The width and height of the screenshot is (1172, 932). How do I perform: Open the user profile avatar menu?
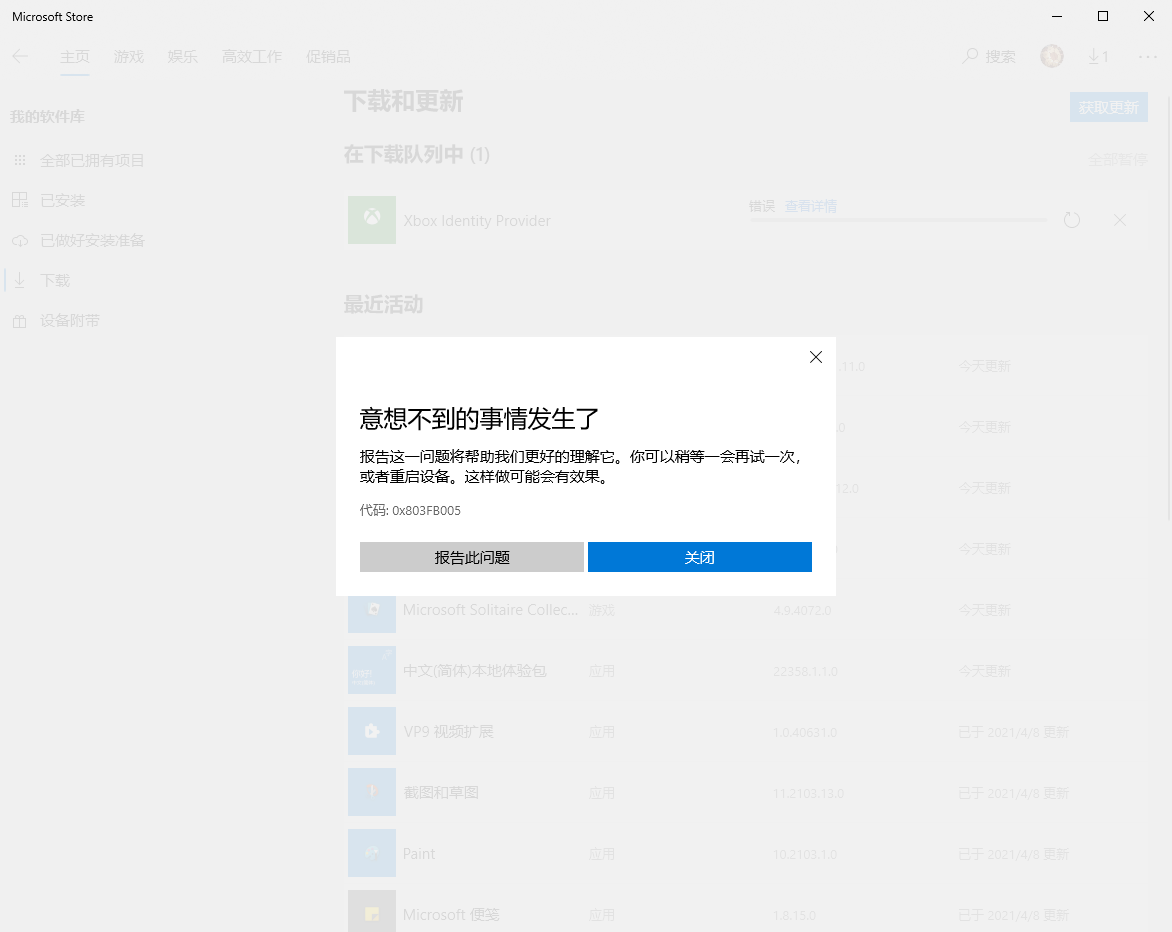coord(1052,56)
